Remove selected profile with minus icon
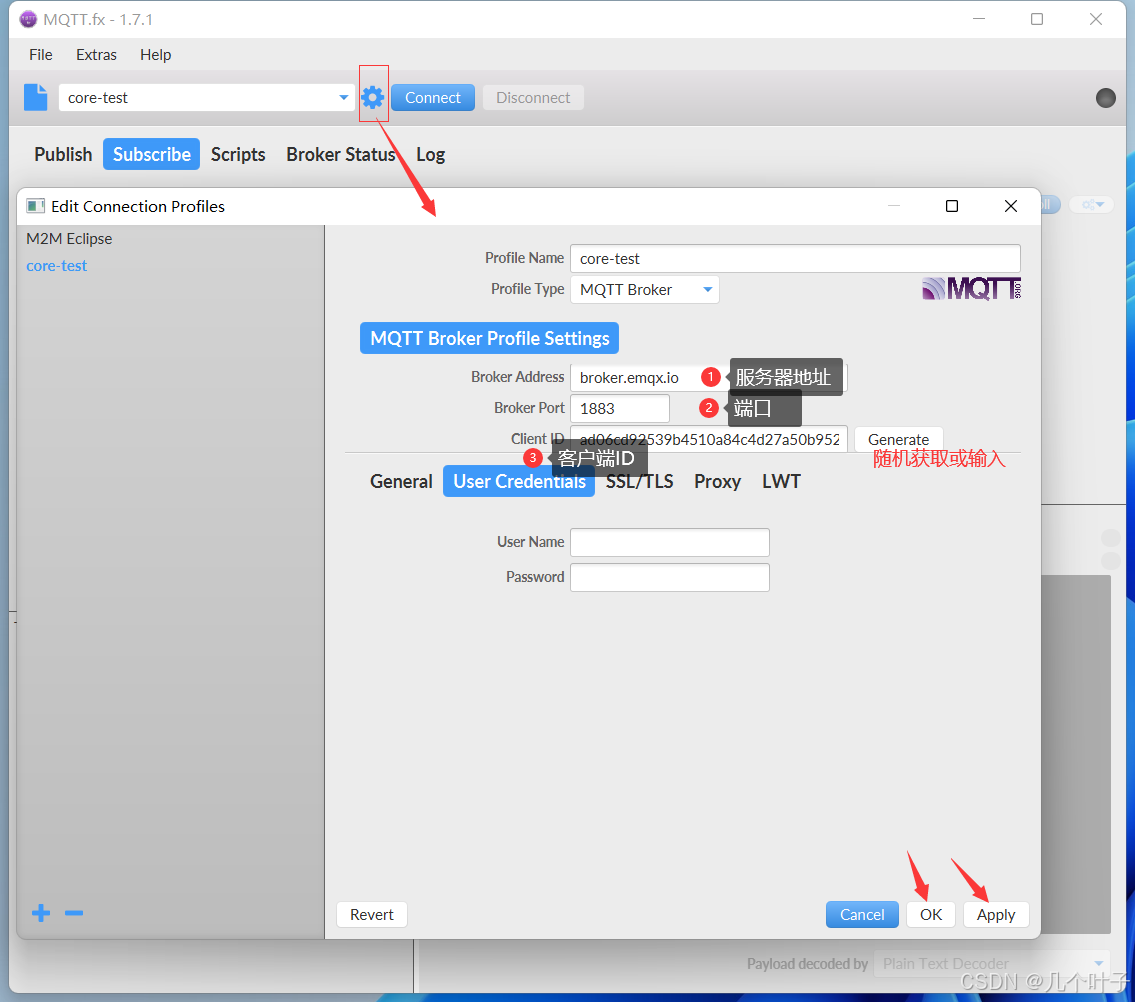The width and height of the screenshot is (1135, 1002). 74,913
